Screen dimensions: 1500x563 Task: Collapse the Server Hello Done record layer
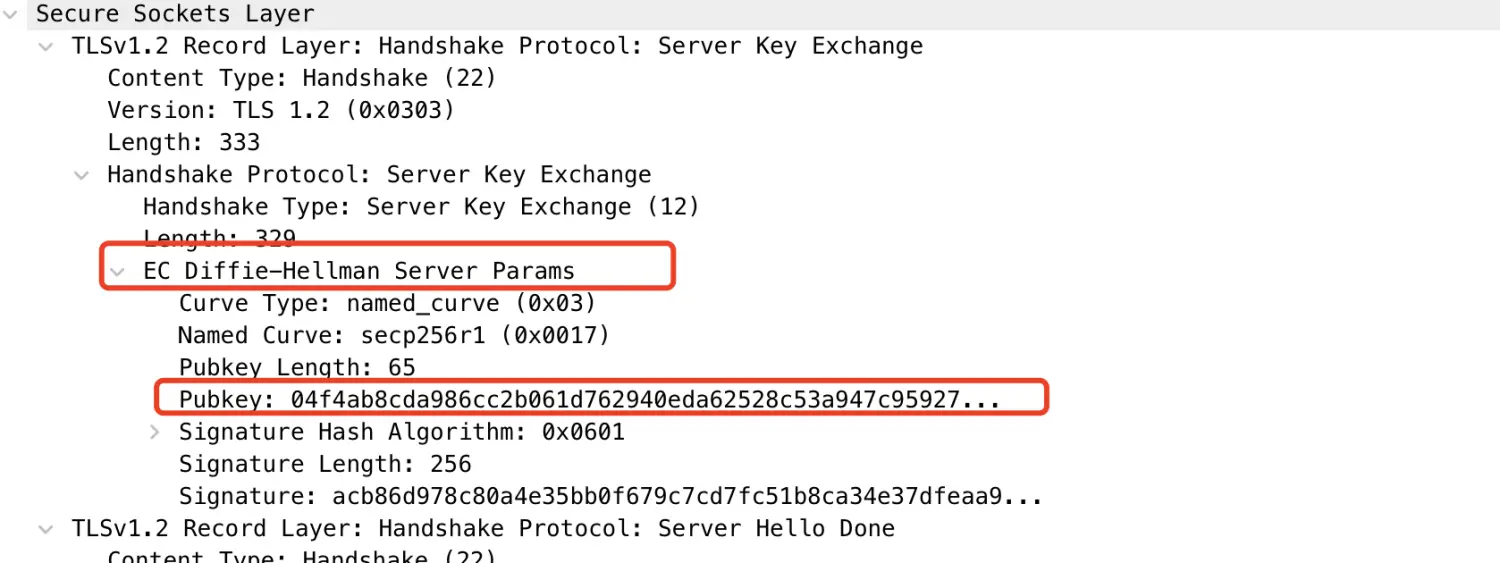[x=46, y=528]
